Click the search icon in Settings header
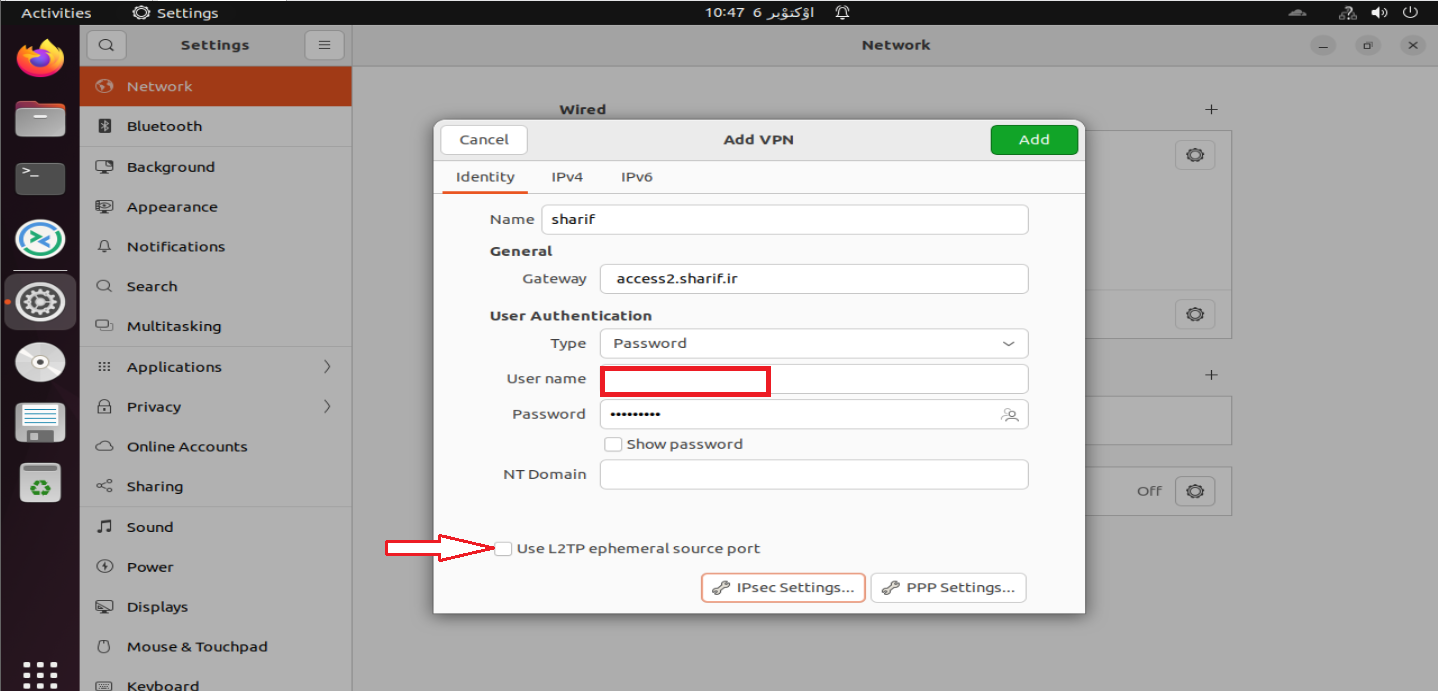This screenshot has height=691, width=1438. [106, 45]
